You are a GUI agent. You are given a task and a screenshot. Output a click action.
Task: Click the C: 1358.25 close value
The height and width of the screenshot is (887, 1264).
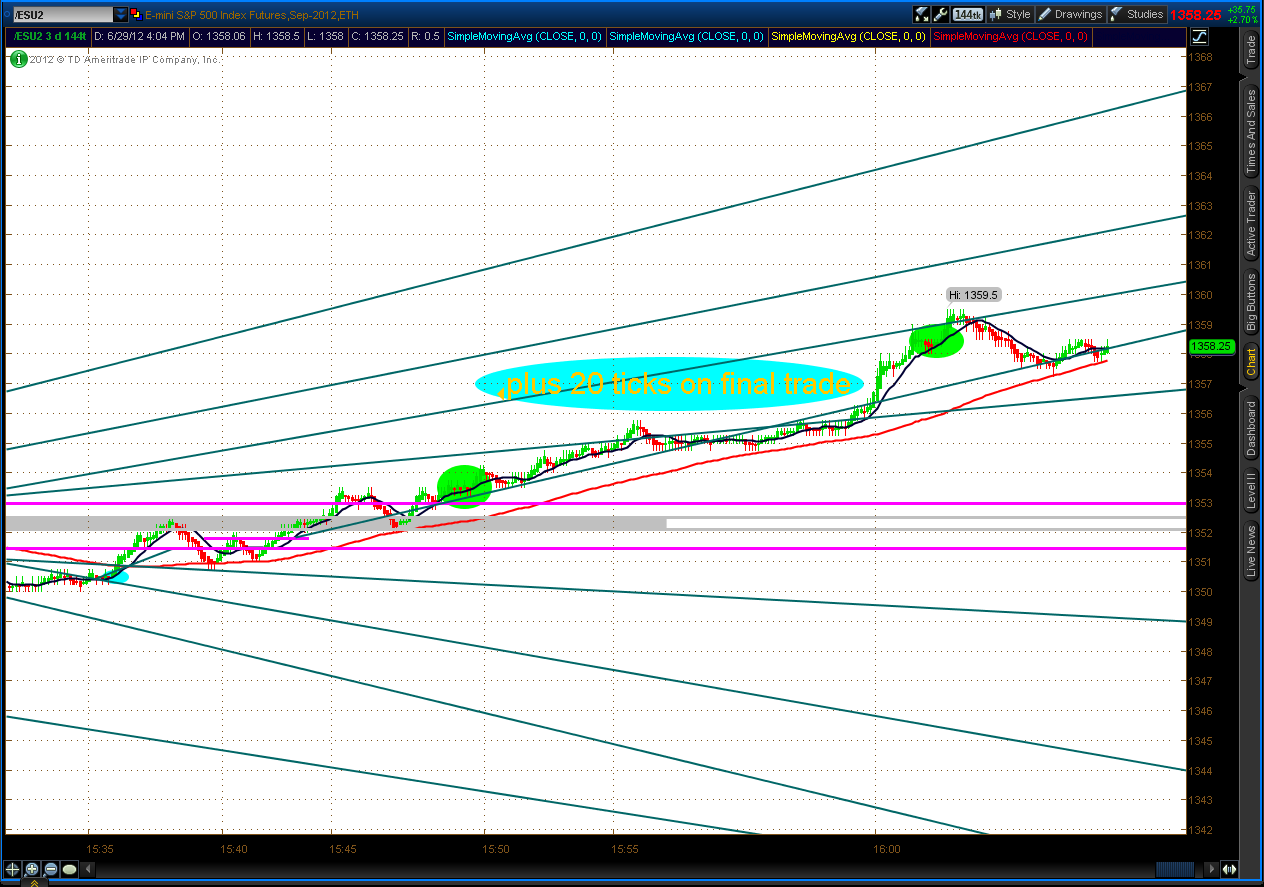pyautogui.click(x=380, y=36)
